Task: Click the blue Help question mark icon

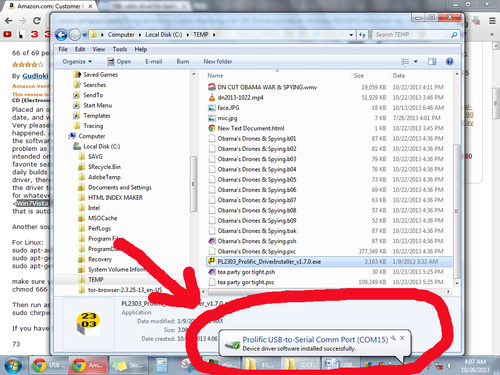Action: pyautogui.click(x=449, y=62)
